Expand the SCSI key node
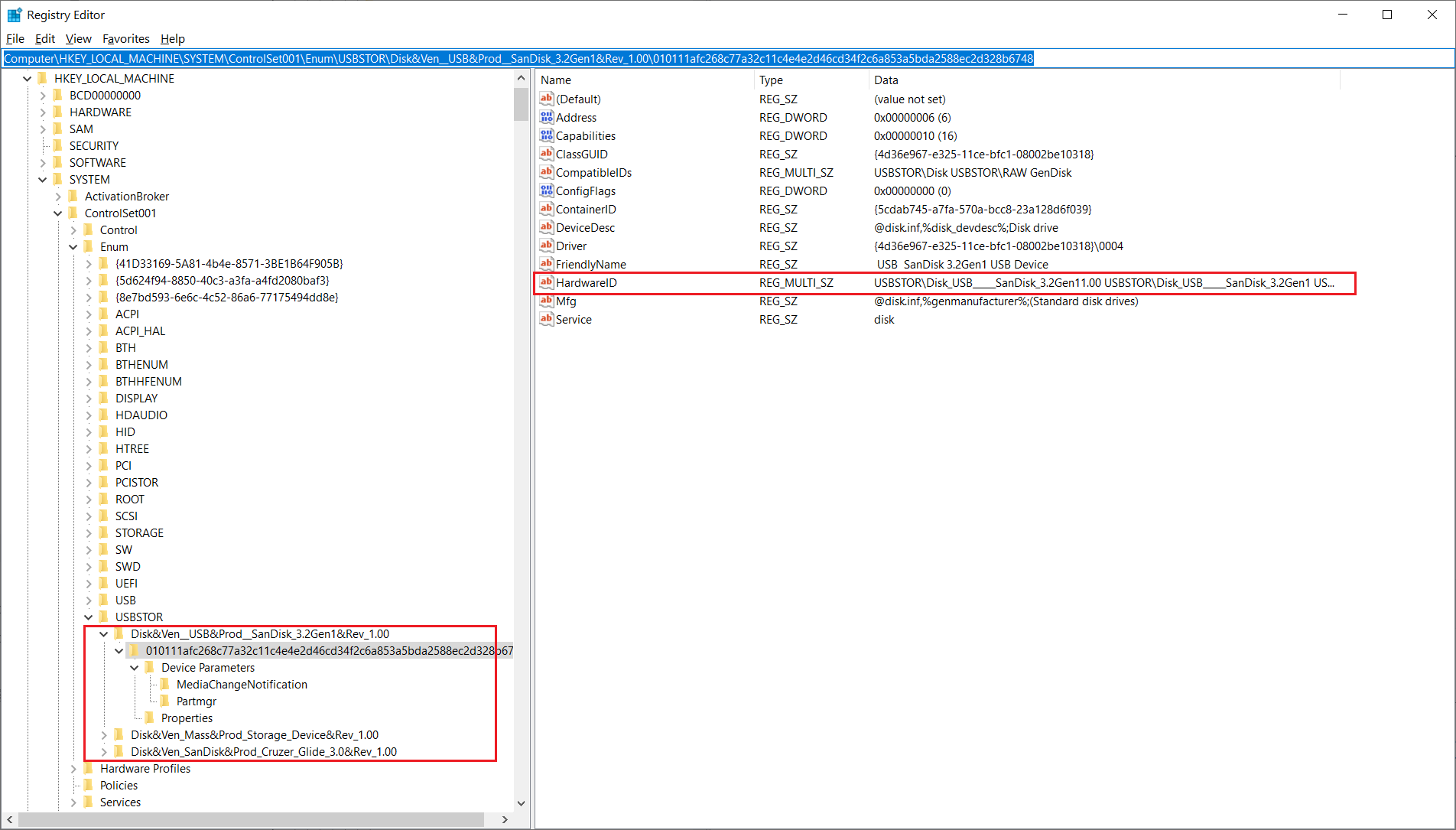The width and height of the screenshot is (1456, 830). point(89,516)
